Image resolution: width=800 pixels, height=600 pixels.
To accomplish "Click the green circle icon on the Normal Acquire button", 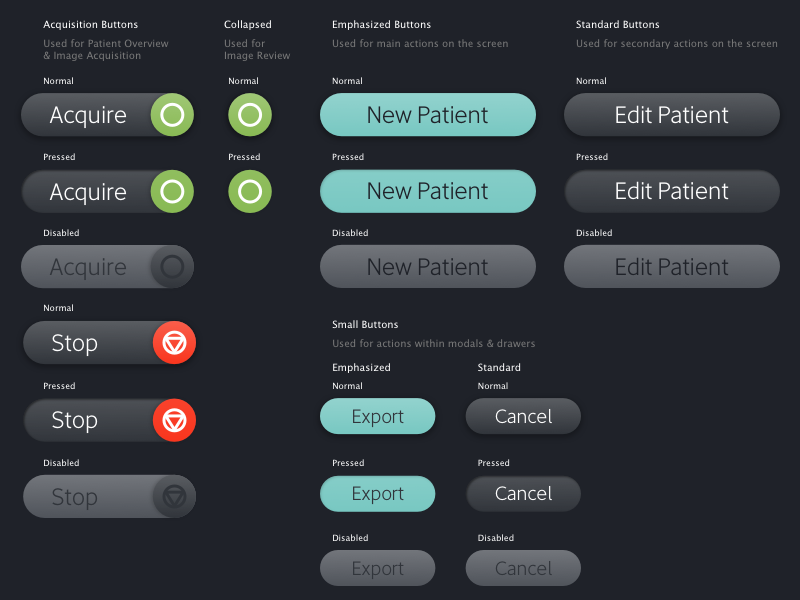I will (x=172, y=115).
